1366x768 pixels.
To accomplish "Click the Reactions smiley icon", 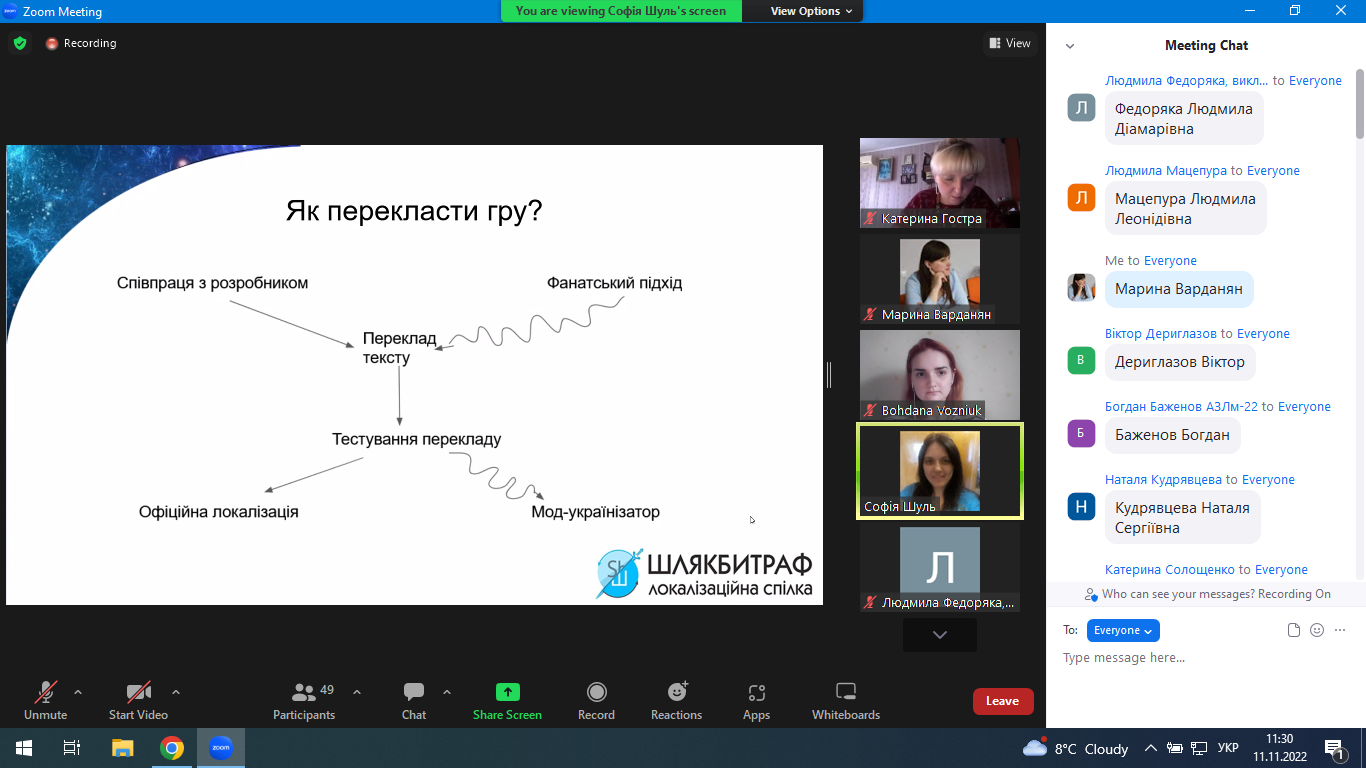I will point(677,692).
